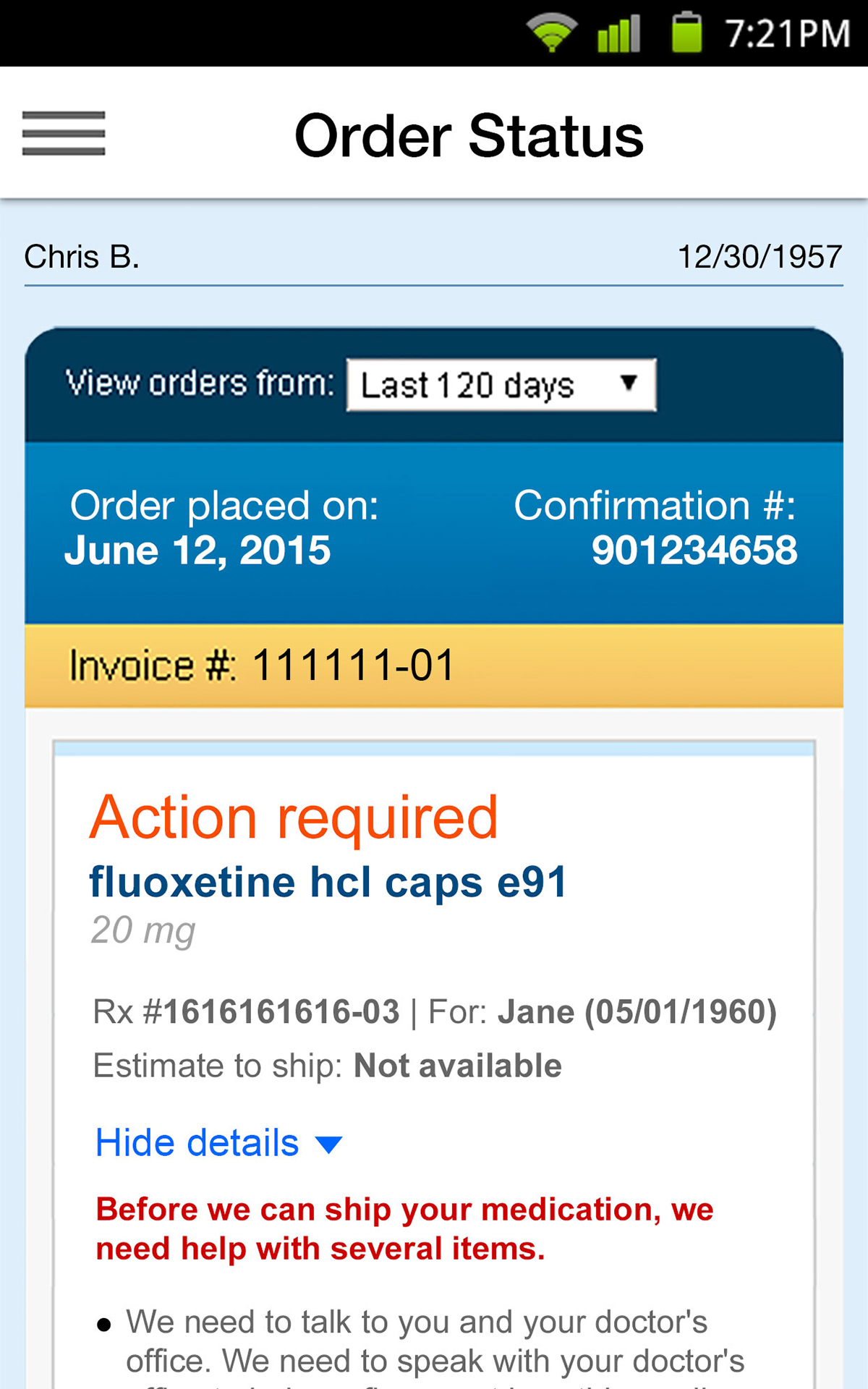Tap the battery indicator icon

click(686, 33)
